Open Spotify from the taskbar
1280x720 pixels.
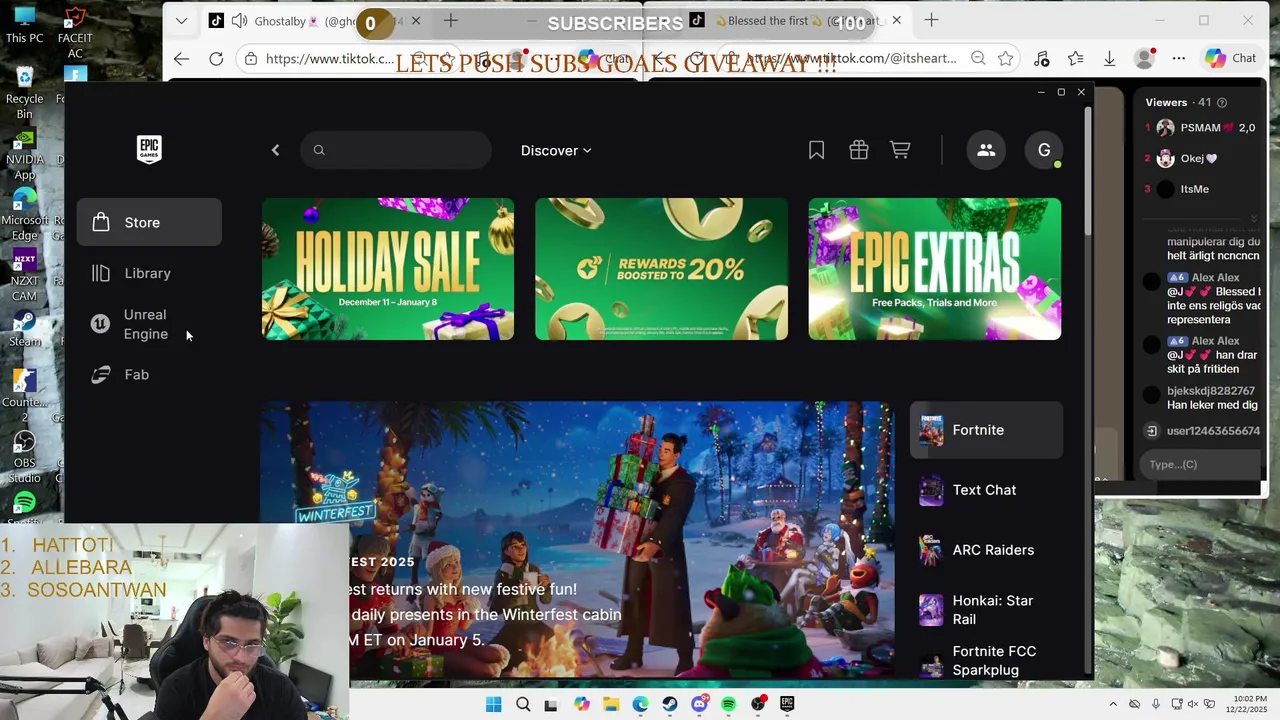(728, 704)
